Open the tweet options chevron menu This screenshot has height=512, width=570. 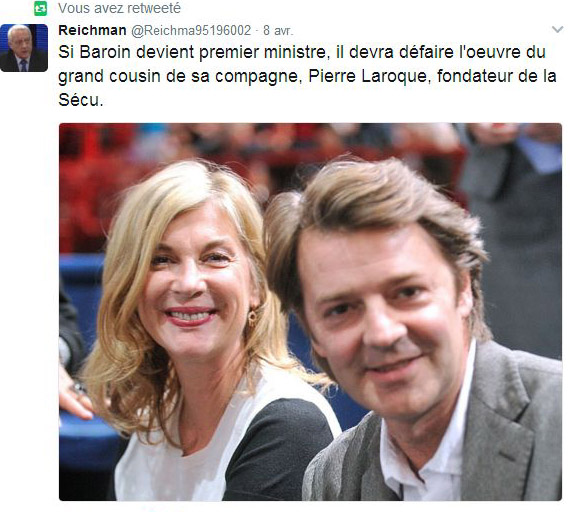[x=557, y=29]
